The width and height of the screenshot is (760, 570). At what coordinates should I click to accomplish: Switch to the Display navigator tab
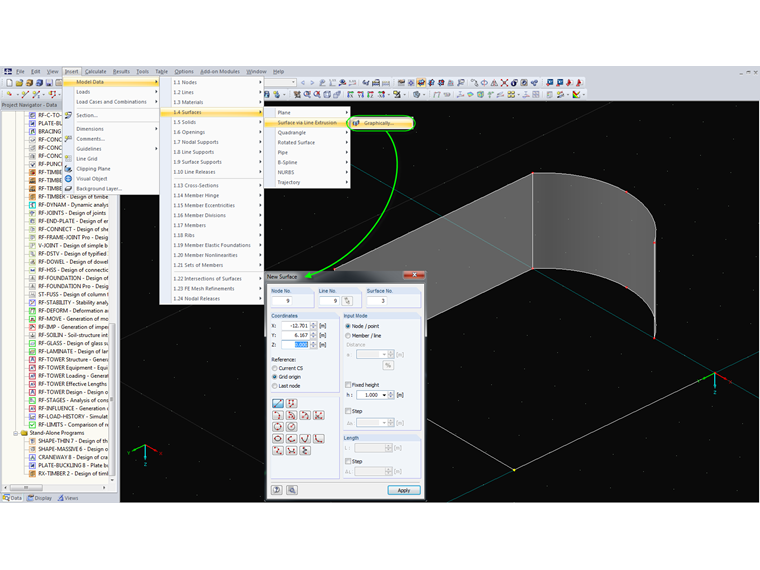click(x=40, y=498)
